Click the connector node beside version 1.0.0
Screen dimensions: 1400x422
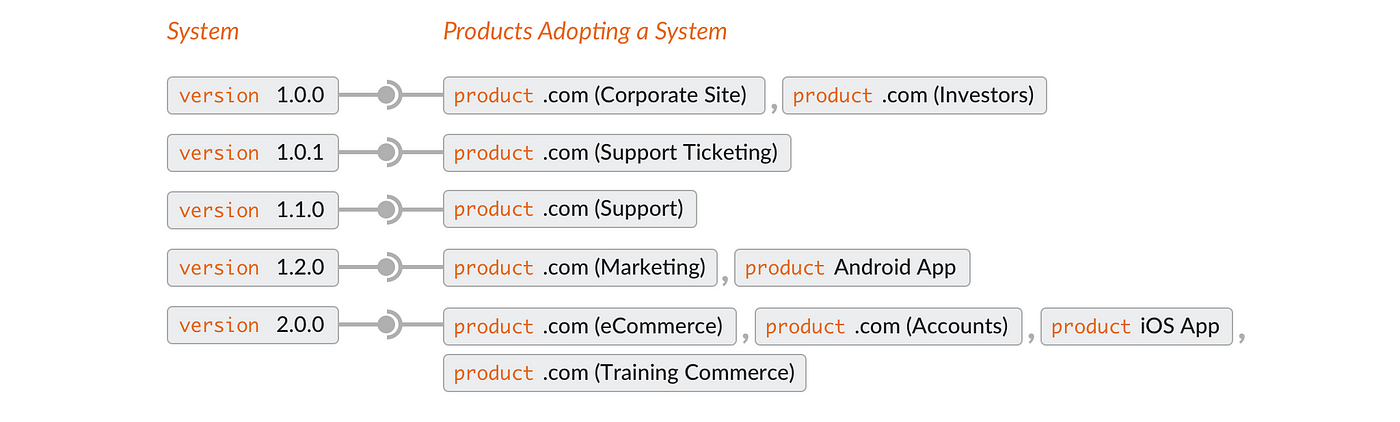pyautogui.click(x=386, y=96)
